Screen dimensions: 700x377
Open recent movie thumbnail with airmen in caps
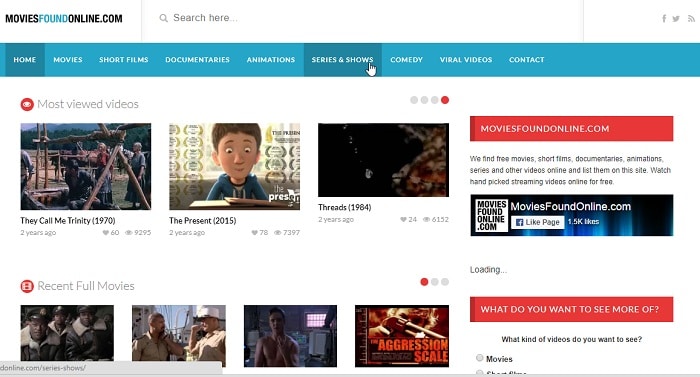[67, 333]
